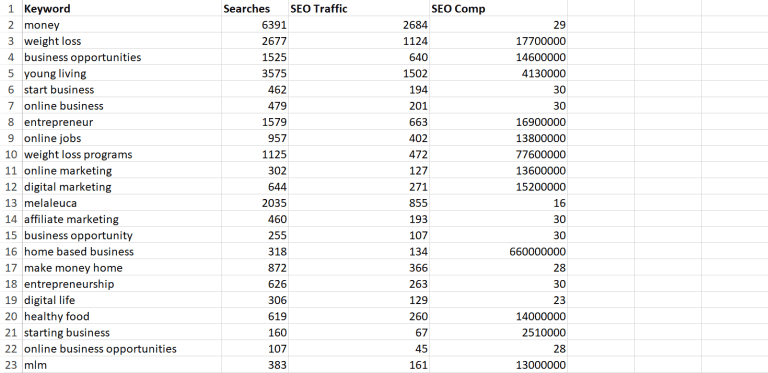Select the Searches value 2035

point(255,202)
